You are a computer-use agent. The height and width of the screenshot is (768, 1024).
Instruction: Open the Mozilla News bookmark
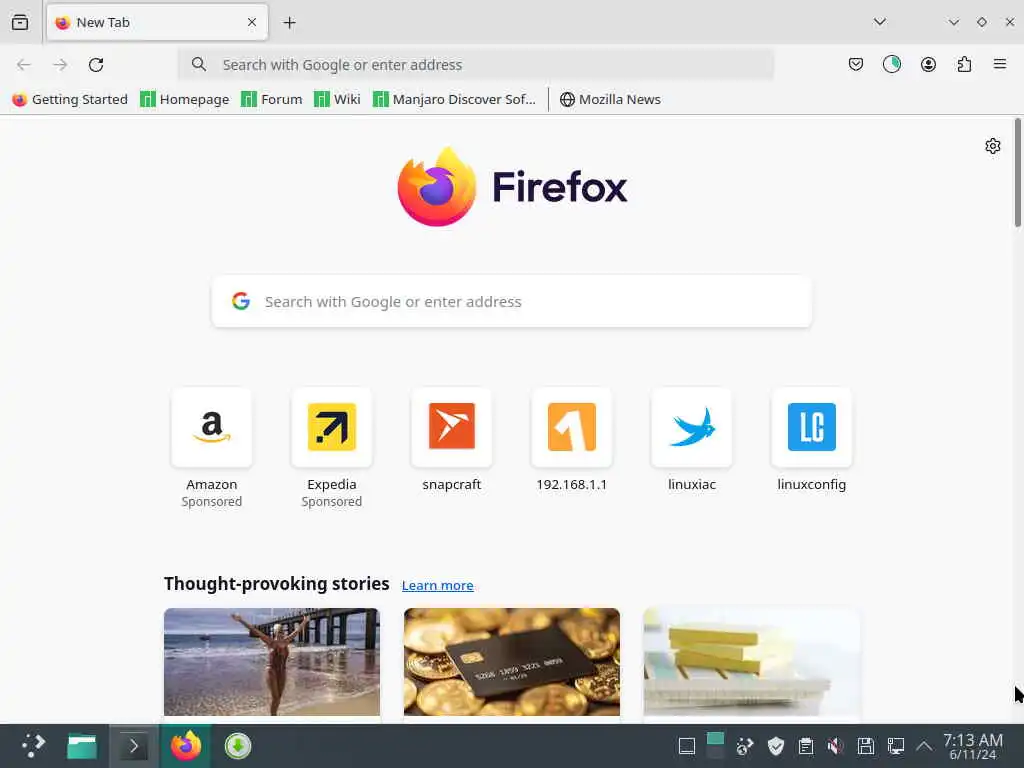[611, 99]
